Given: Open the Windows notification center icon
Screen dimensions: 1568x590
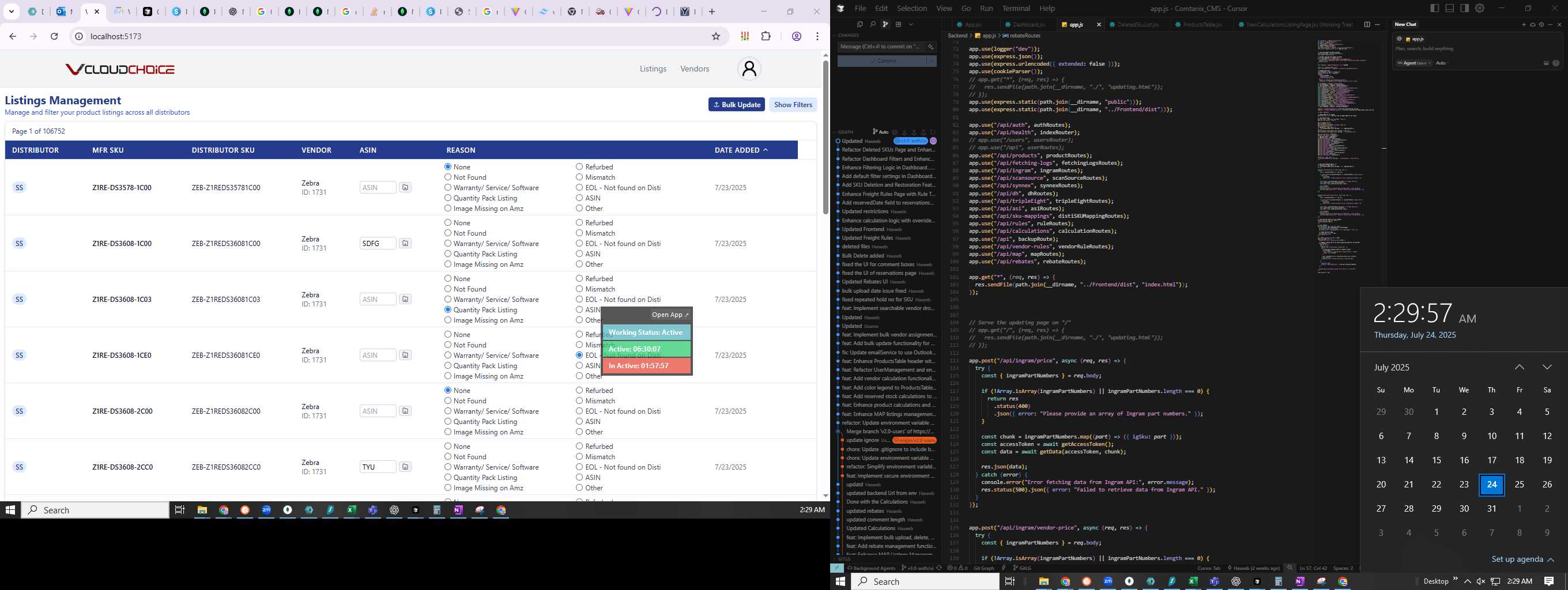Looking at the screenshot, I should [x=1549, y=581].
